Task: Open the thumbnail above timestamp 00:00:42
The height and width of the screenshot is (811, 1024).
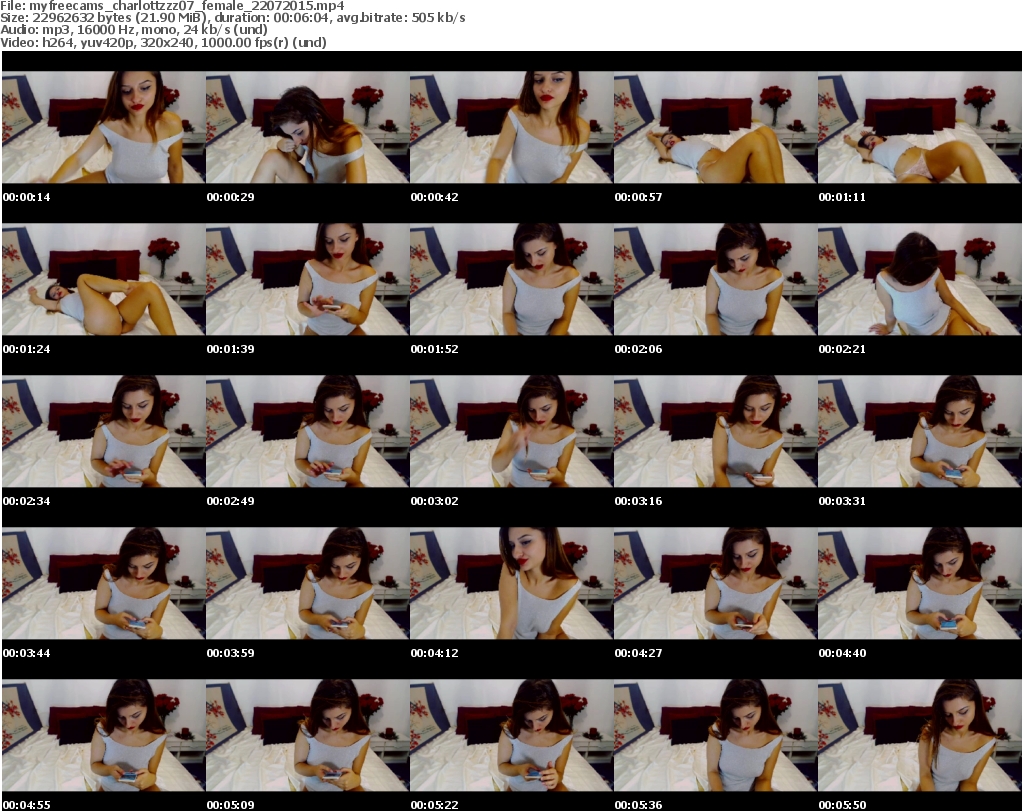Action: 511,127
